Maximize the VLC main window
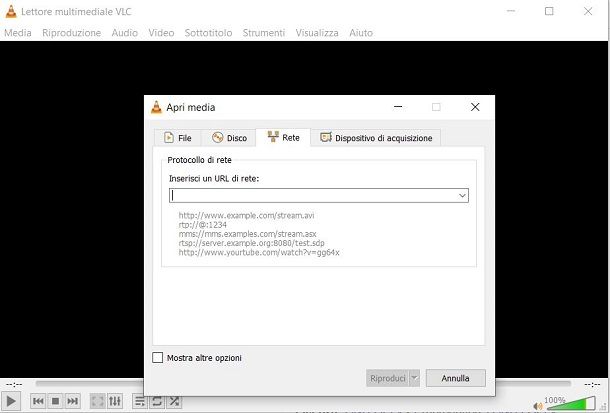 (x=549, y=11)
